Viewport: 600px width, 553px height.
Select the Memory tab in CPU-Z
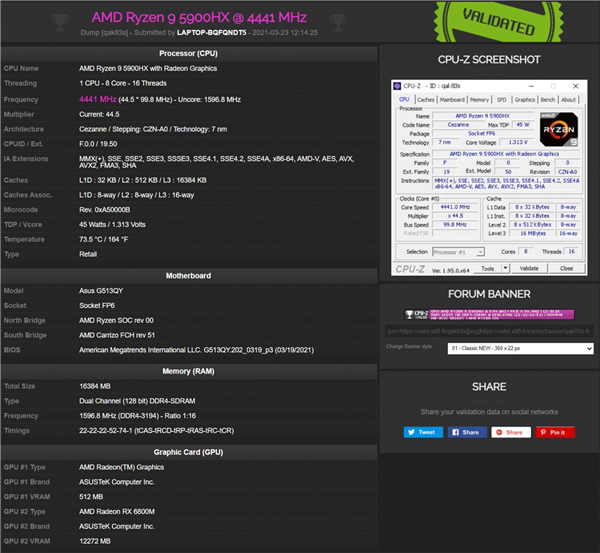[479, 100]
